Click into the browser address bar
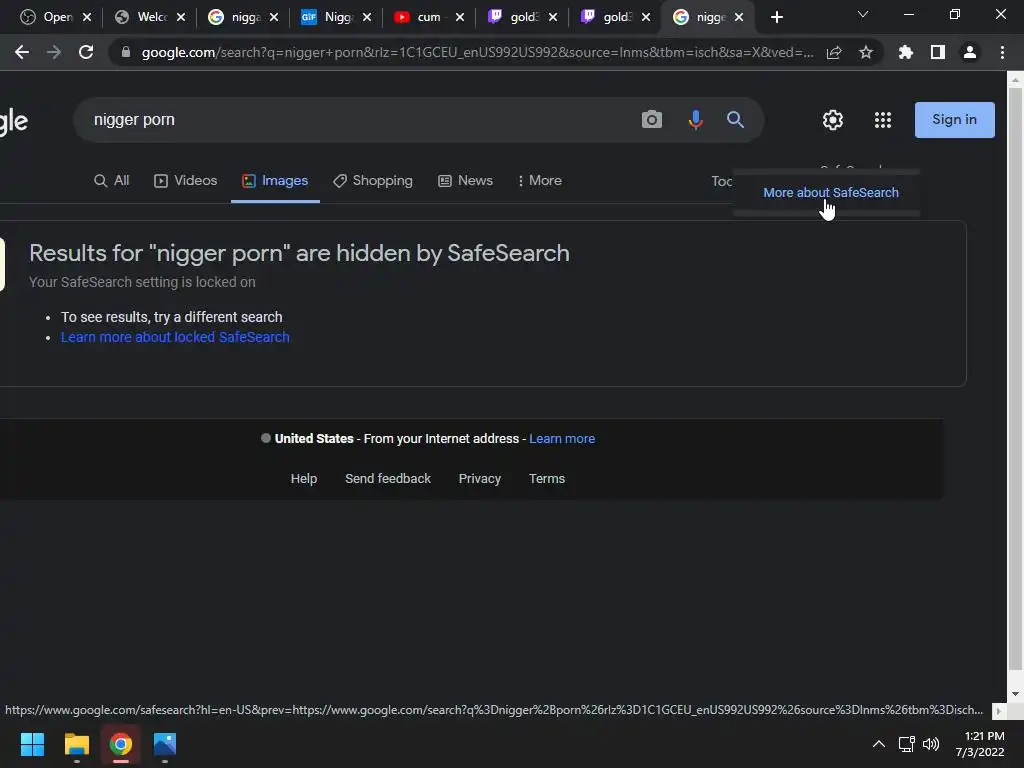1024x768 pixels. (x=477, y=52)
